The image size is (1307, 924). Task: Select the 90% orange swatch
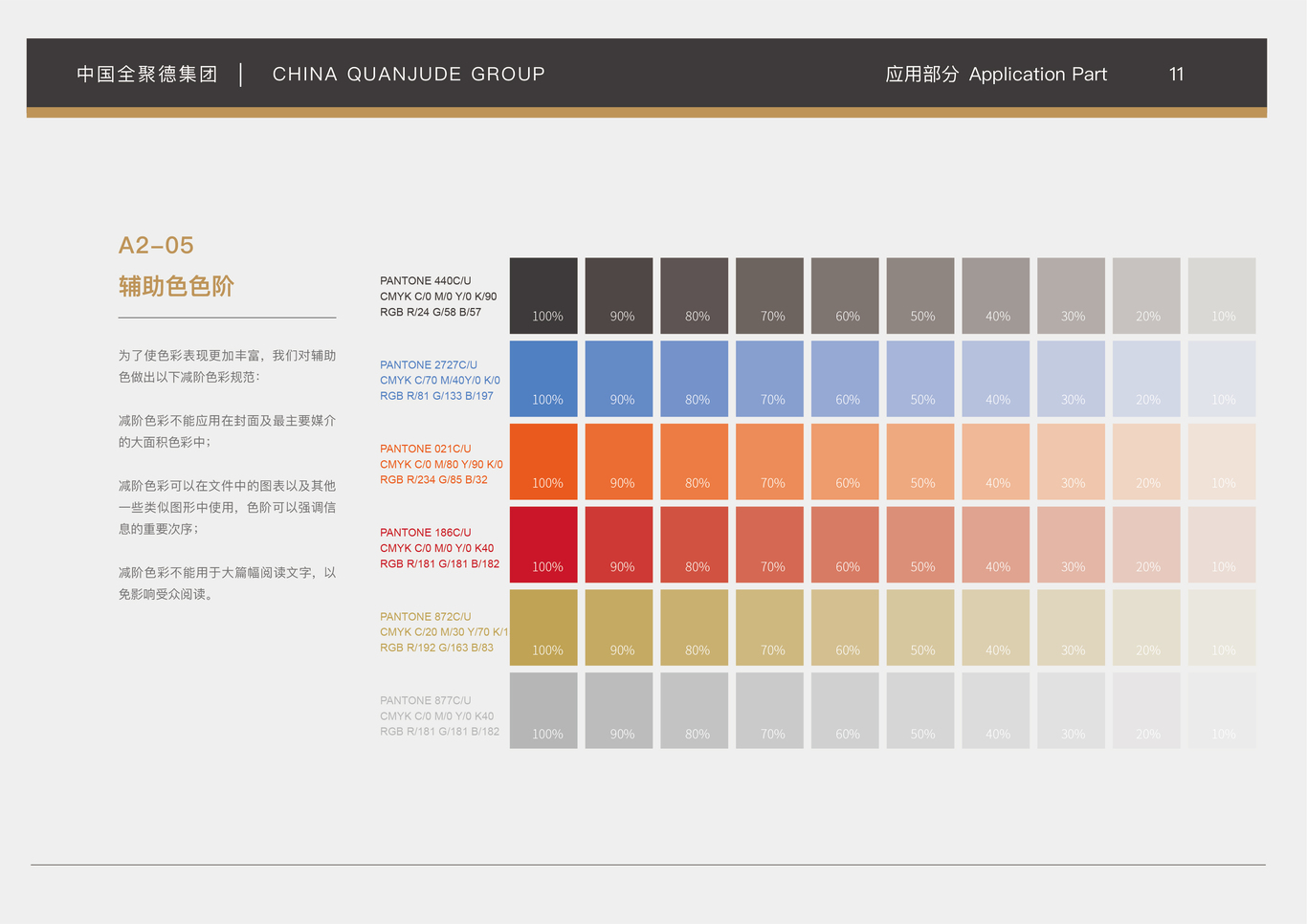coord(619,462)
